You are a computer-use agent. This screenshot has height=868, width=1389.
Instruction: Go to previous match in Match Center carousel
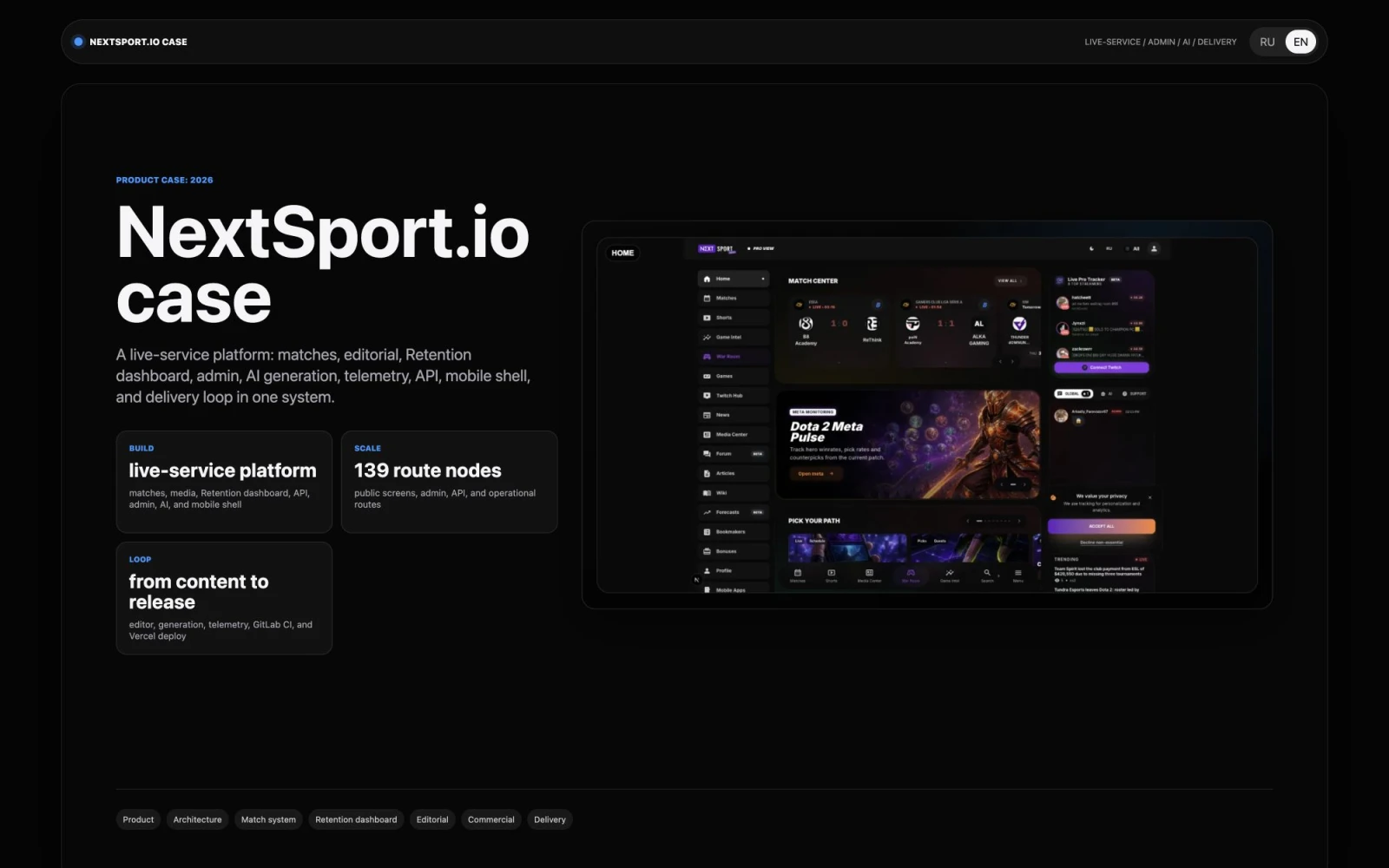(x=1000, y=361)
